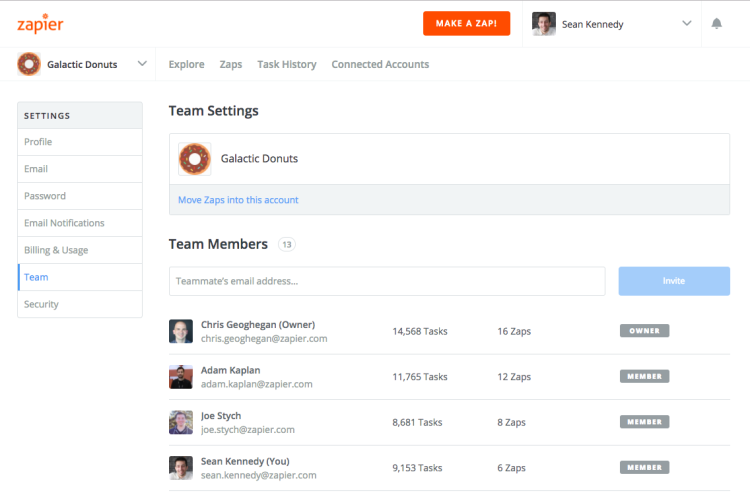This screenshot has height=497, width=750.
Task: Open Security settings in the sidebar
Action: (x=42, y=304)
